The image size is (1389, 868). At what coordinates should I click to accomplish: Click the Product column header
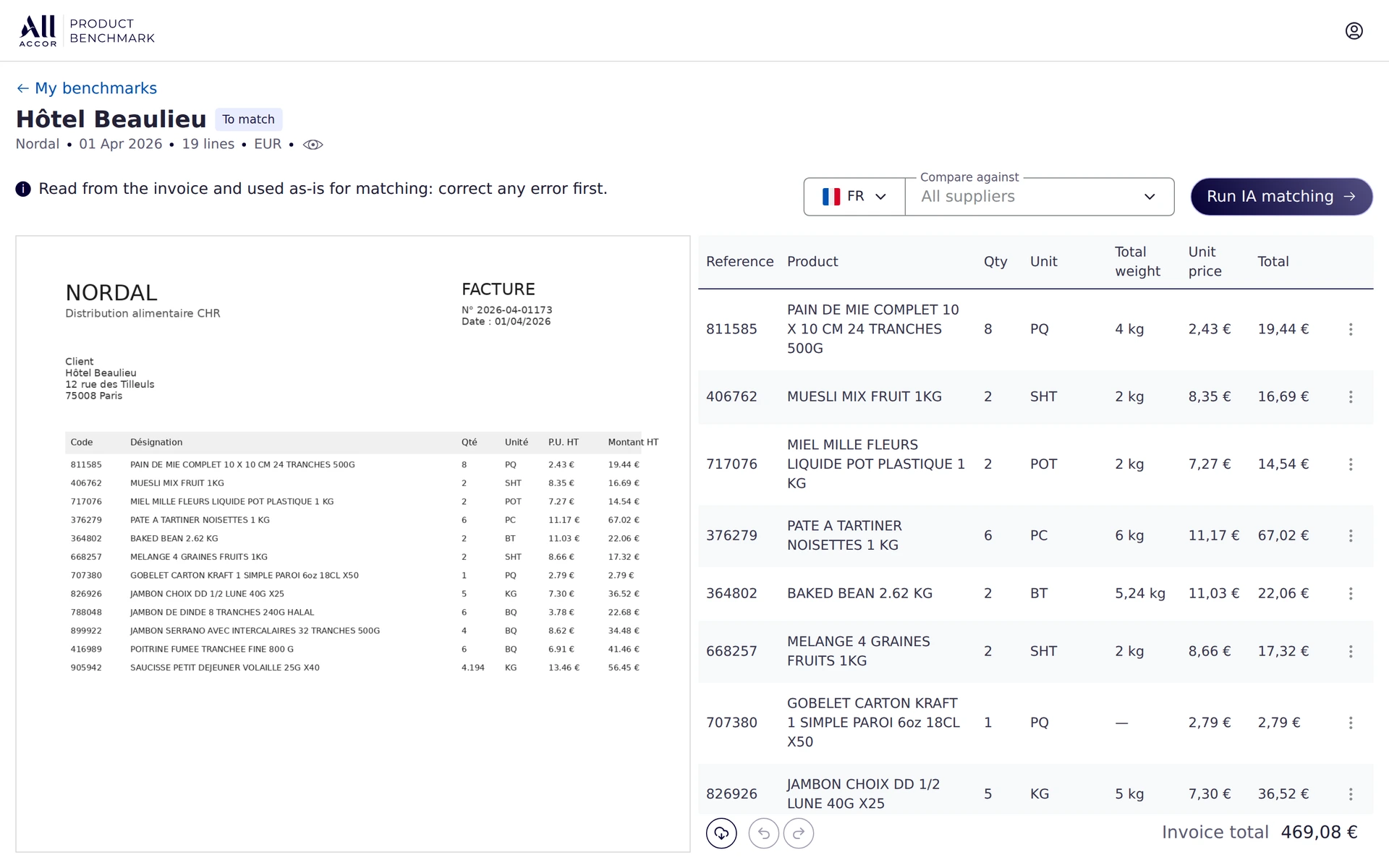point(812,262)
